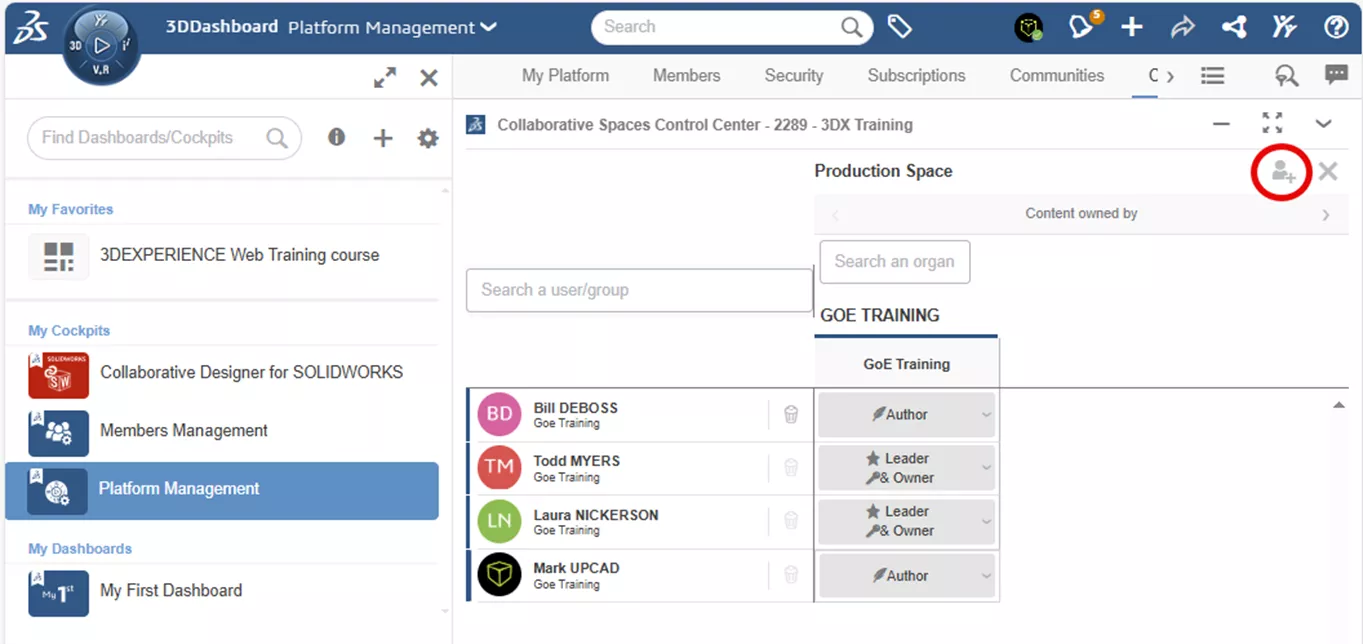Switch to the Security tab
Image resolution: width=1363 pixels, height=644 pixels.
coord(794,75)
